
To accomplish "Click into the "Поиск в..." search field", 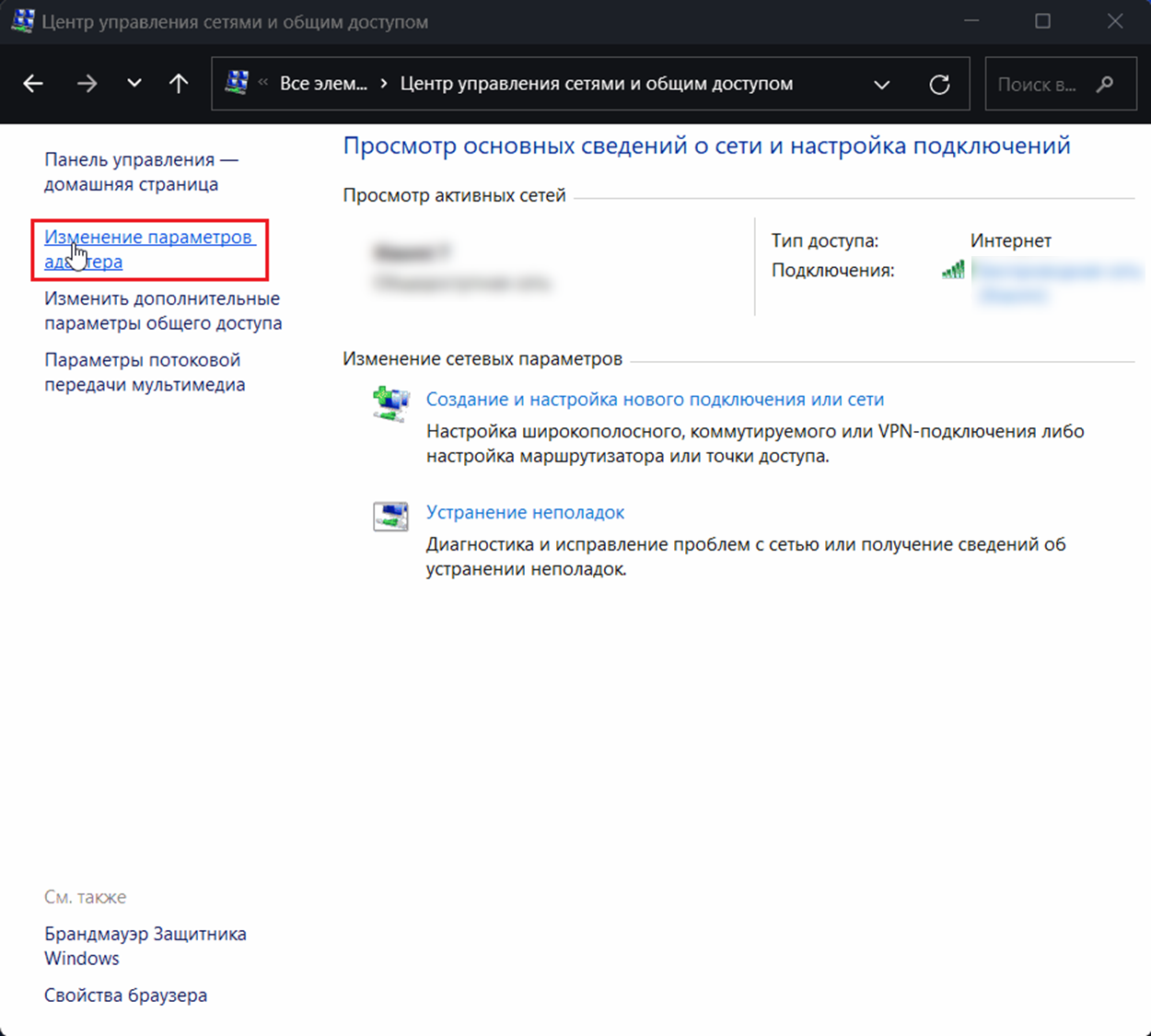I will pyautogui.click(x=1036, y=84).
